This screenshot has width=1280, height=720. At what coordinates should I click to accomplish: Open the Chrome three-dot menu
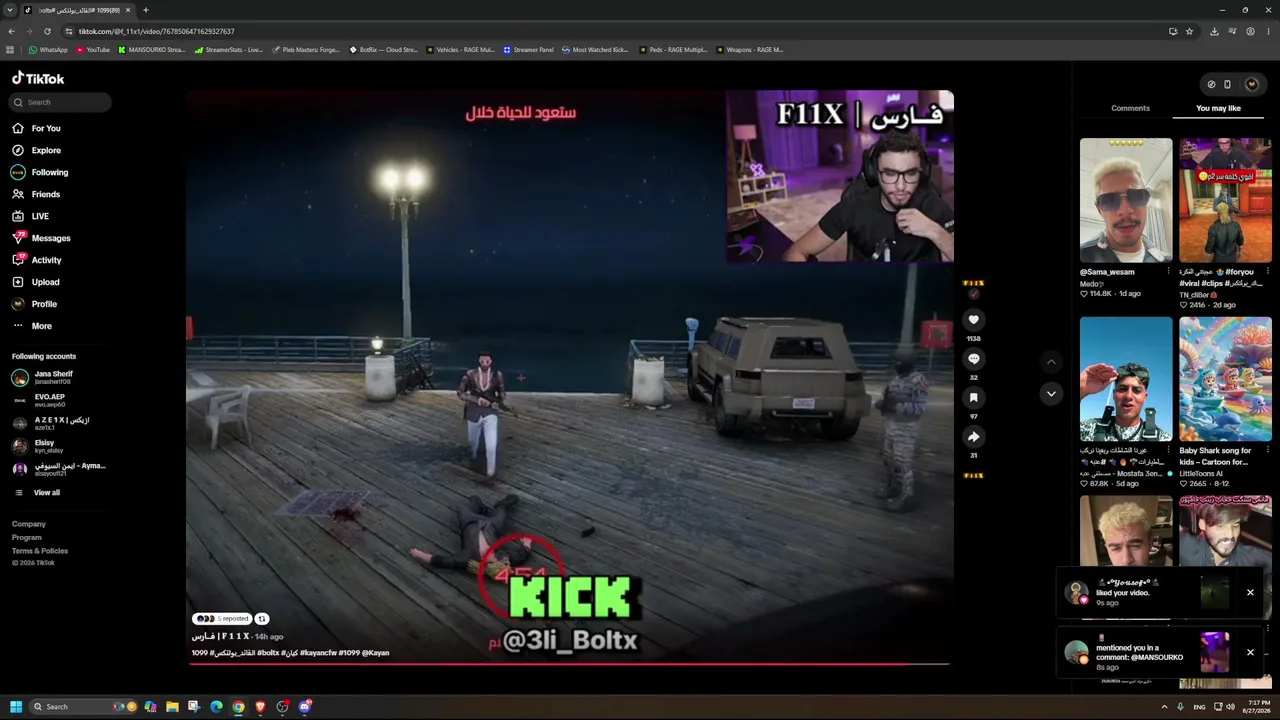tap(1269, 31)
